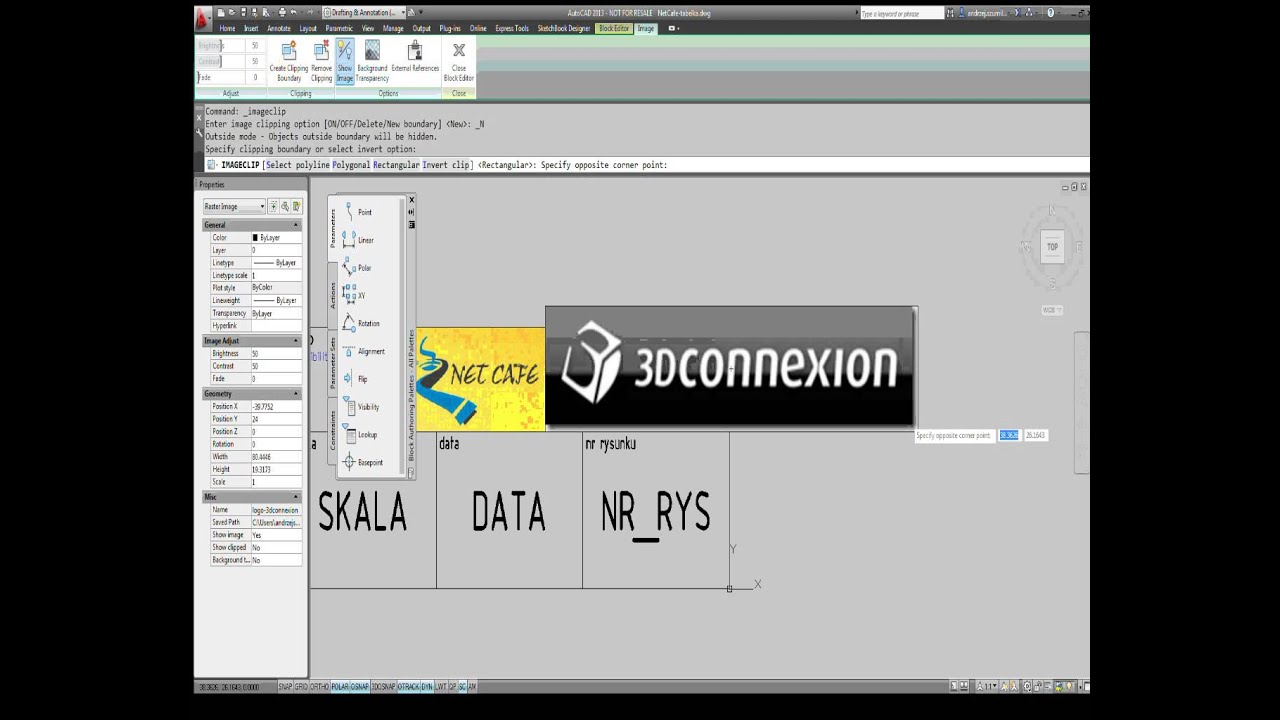Open the Insert ribbon tab
Viewport: 1280px width, 720px height.
[251, 28]
